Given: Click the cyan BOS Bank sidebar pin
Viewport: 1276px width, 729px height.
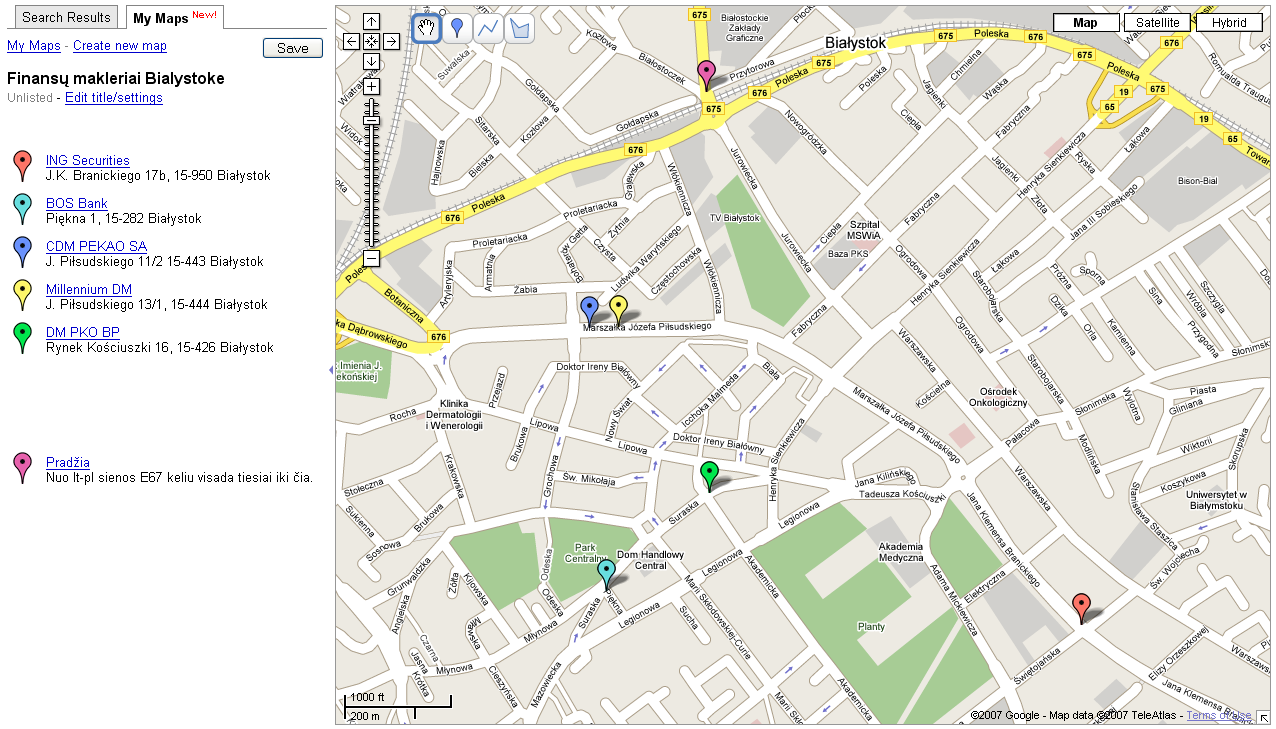Looking at the screenshot, I should pyautogui.click(x=22, y=208).
